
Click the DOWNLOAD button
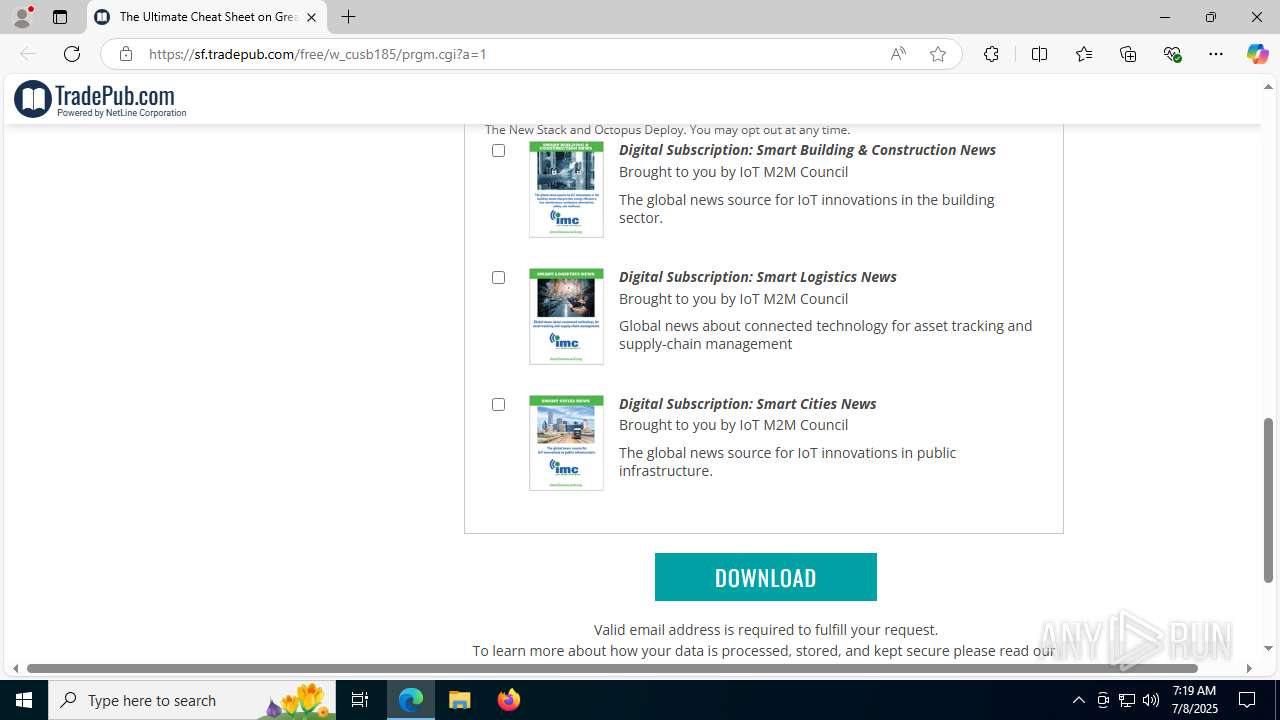[766, 577]
